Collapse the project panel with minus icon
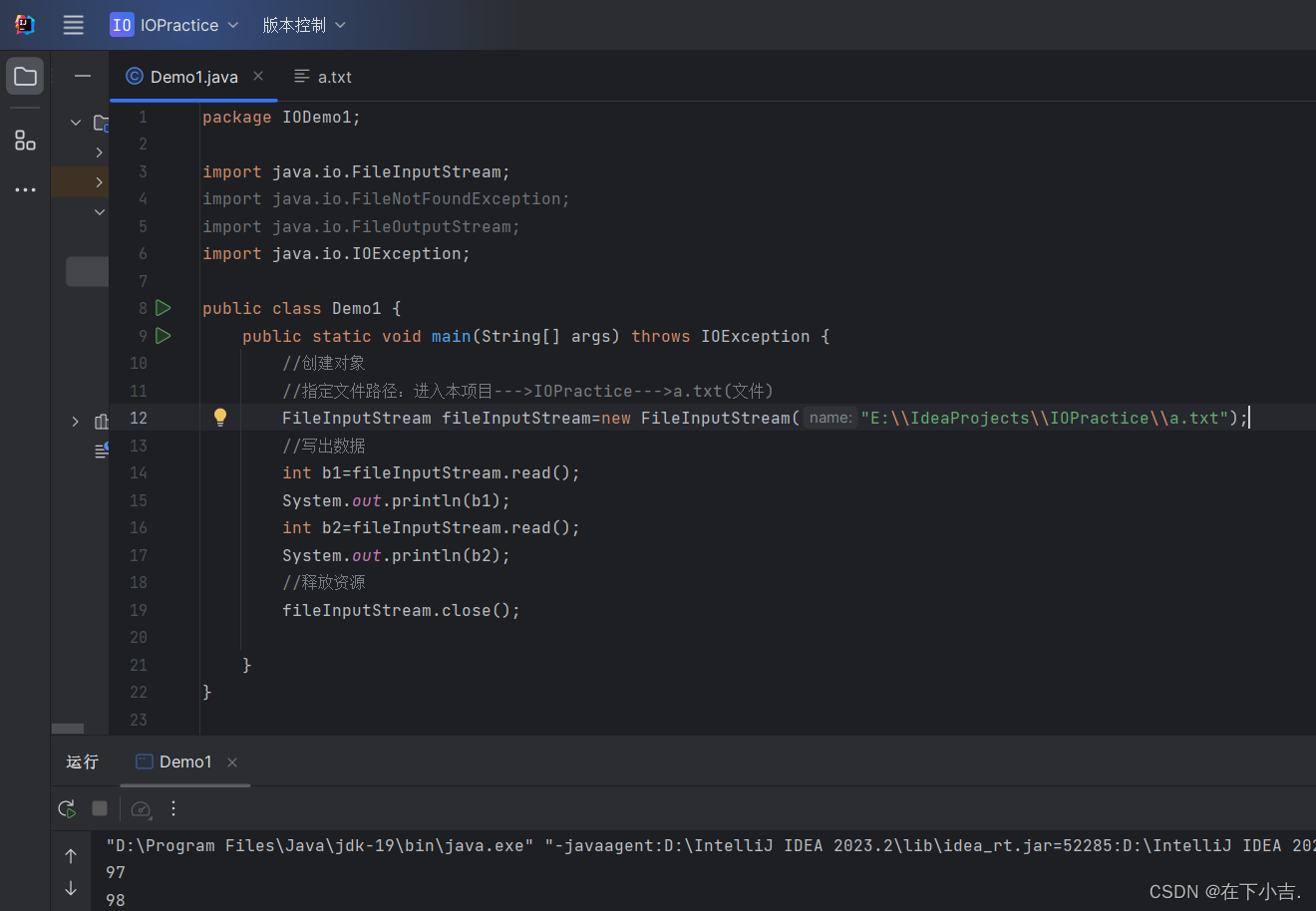1316x911 pixels. (83, 76)
